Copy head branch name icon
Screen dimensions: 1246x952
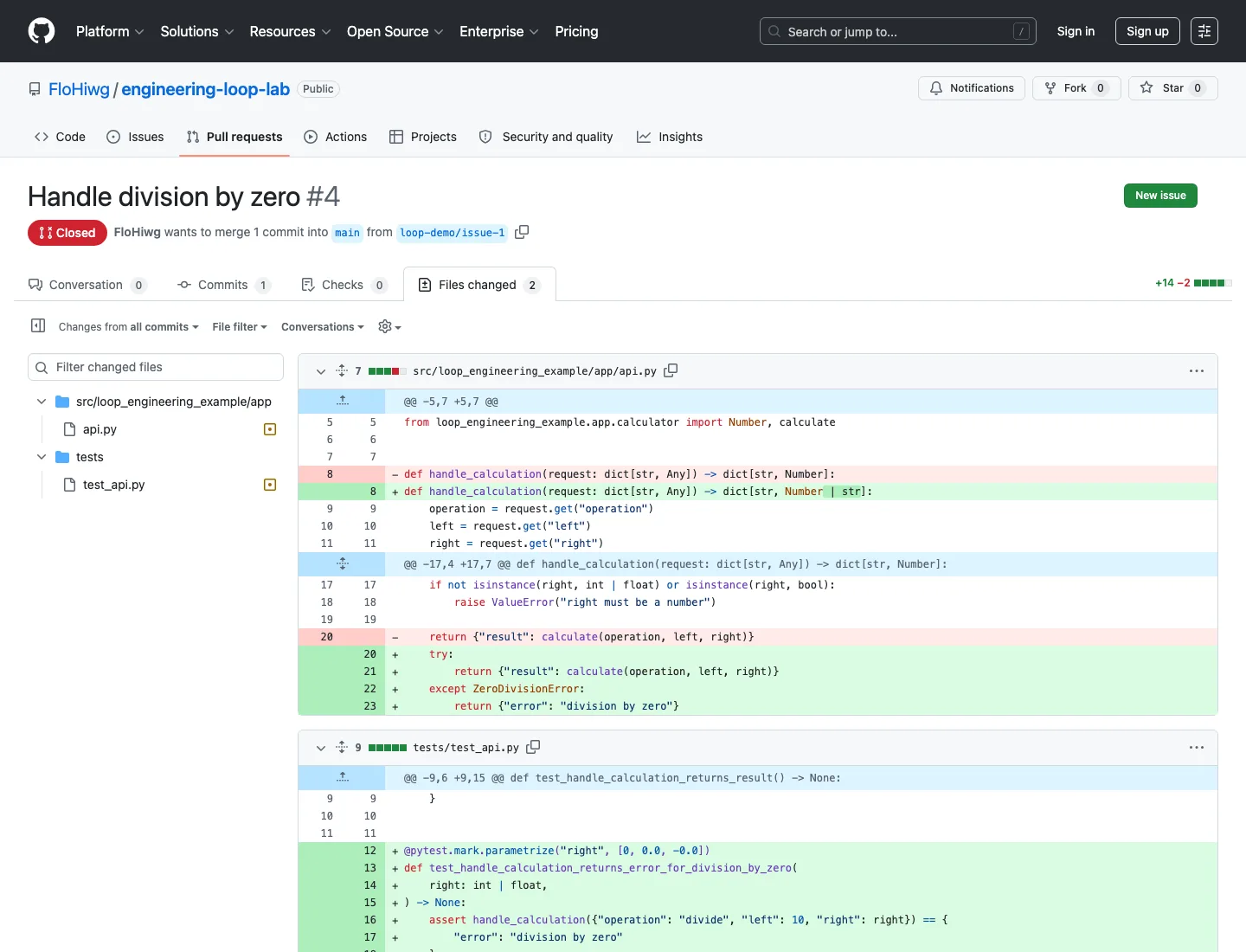tap(522, 232)
